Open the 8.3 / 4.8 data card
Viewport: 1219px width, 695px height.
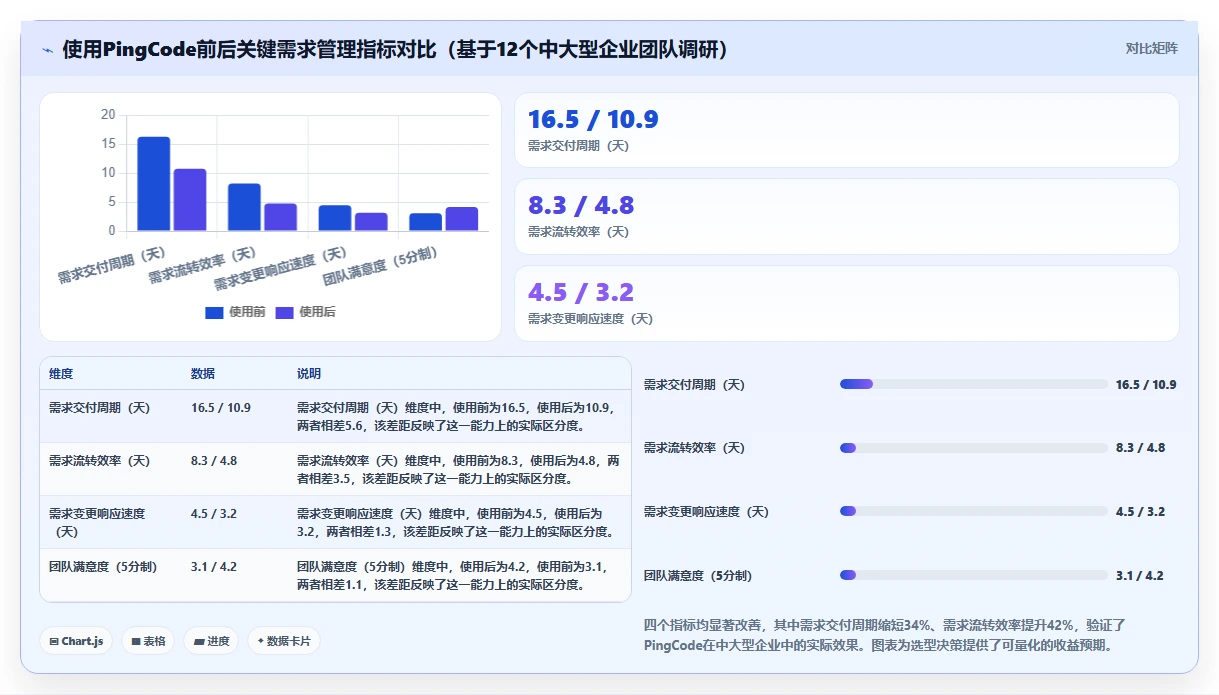(846, 216)
